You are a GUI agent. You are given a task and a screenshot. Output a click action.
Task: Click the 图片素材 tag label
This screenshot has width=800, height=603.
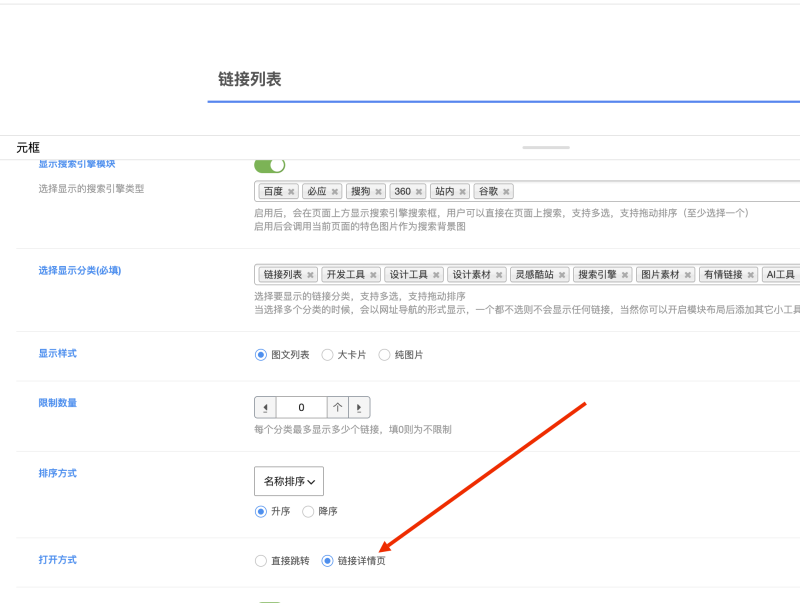pyautogui.click(x=660, y=274)
